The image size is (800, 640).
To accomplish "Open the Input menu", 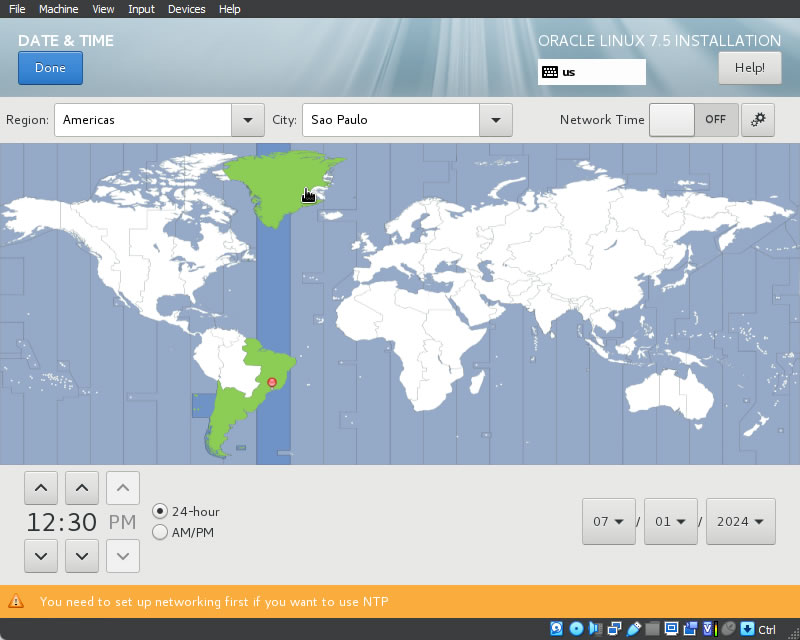I will click(141, 9).
